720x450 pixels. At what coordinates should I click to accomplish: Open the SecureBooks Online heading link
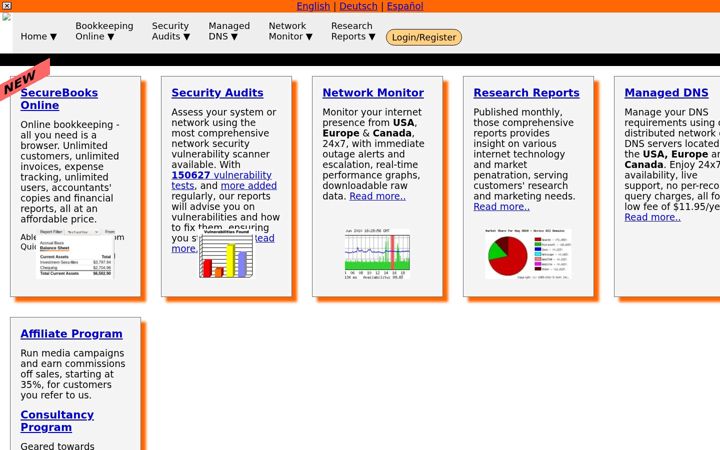coord(59,99)
